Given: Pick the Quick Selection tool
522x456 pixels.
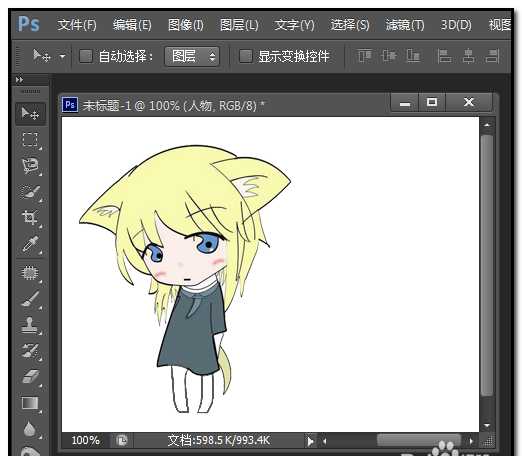Looking at the screenshot, I should pyautogui.click(x=30, y=192).
